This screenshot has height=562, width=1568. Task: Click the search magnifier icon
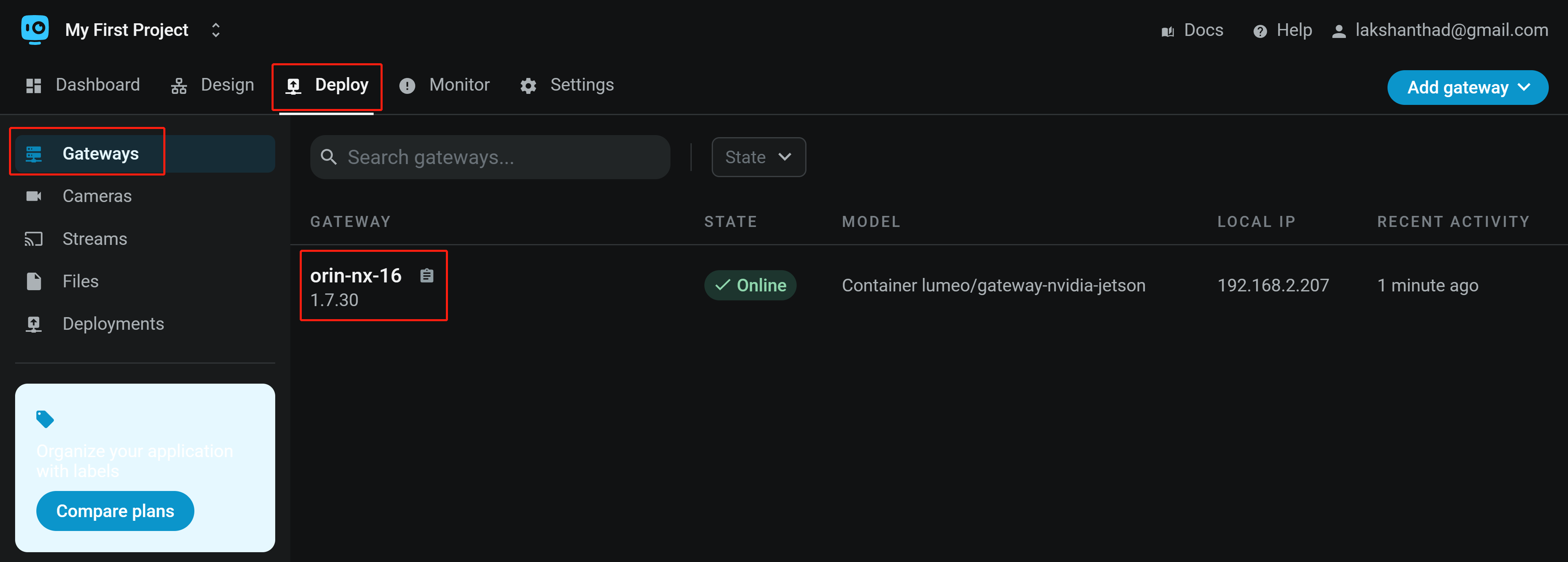coord(329,157)
